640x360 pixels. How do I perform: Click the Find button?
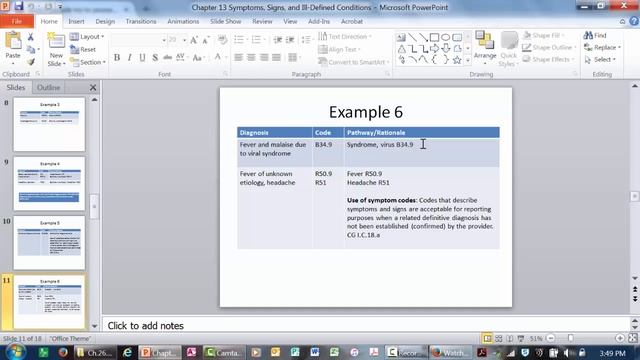coord(595,36)
